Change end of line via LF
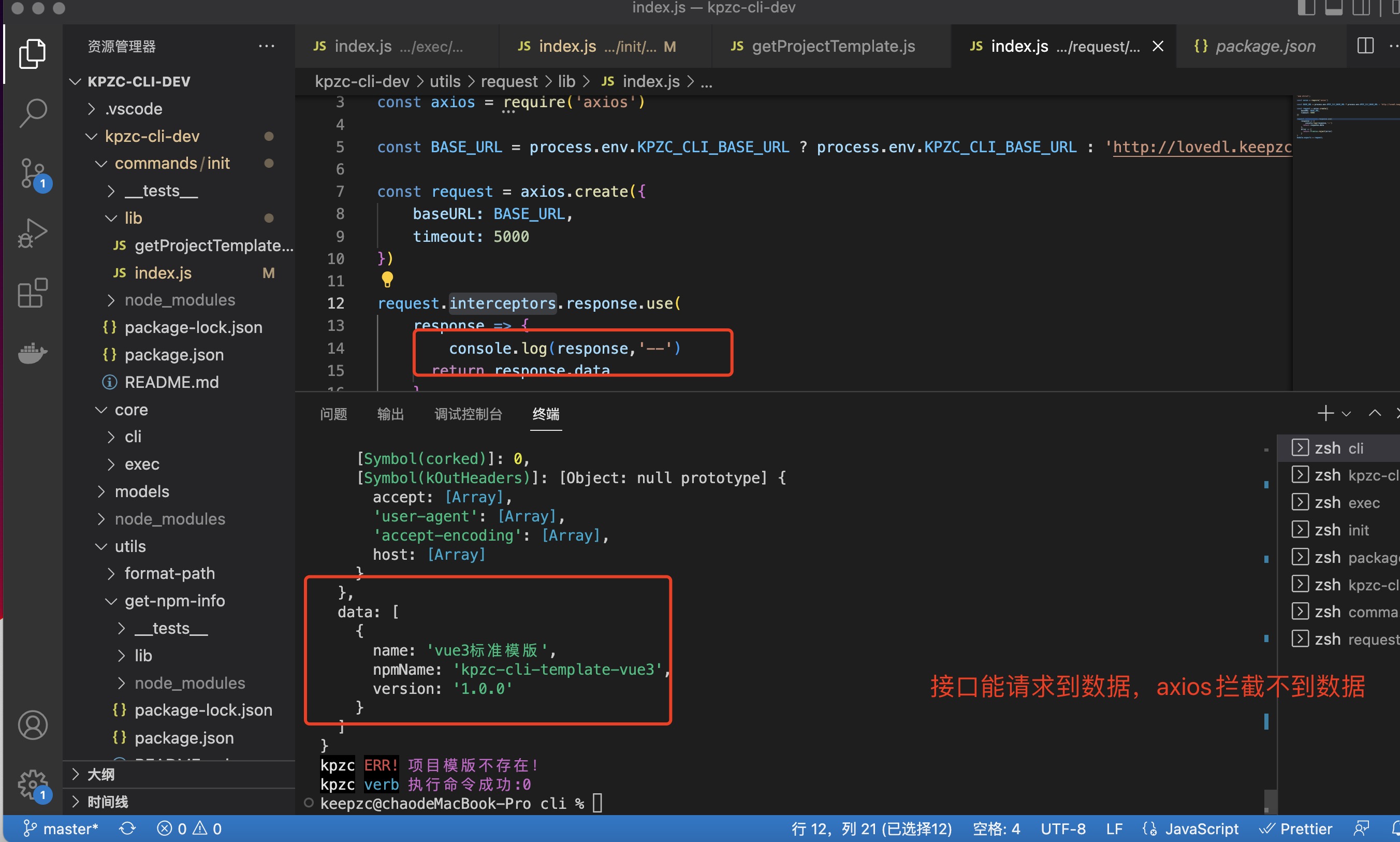 point(1114,829)
